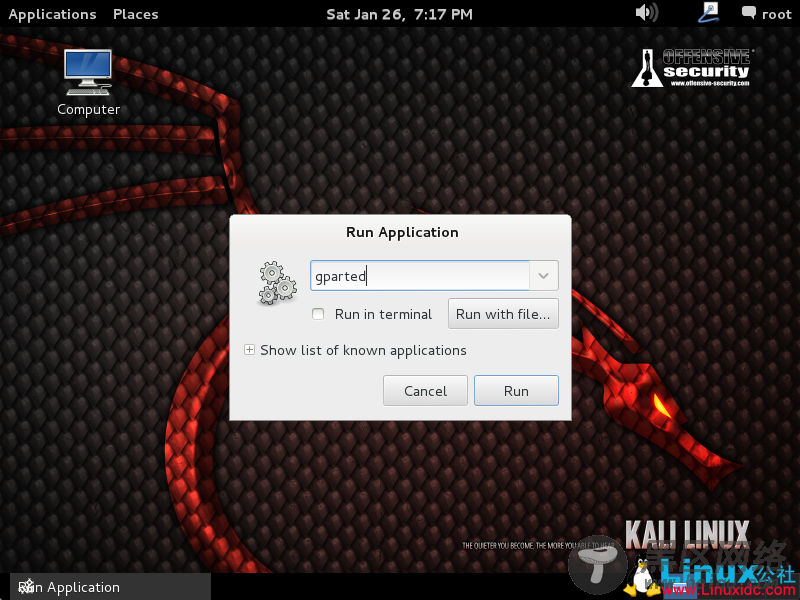Viewport: 800px width, 600px height.
Task: Click the Run Application dialog title
Action: pyautogui.click(x=402, y=232)
